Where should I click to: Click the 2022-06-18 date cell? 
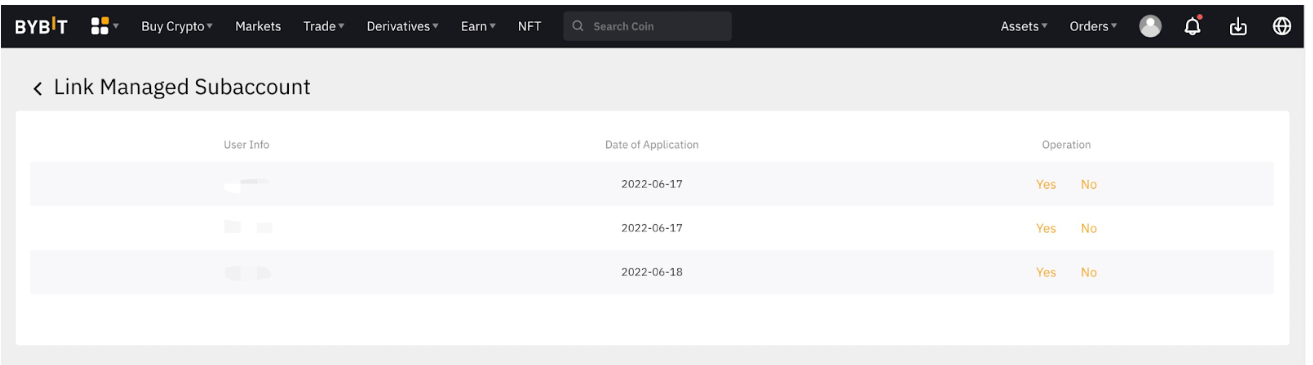coord(652,272)
